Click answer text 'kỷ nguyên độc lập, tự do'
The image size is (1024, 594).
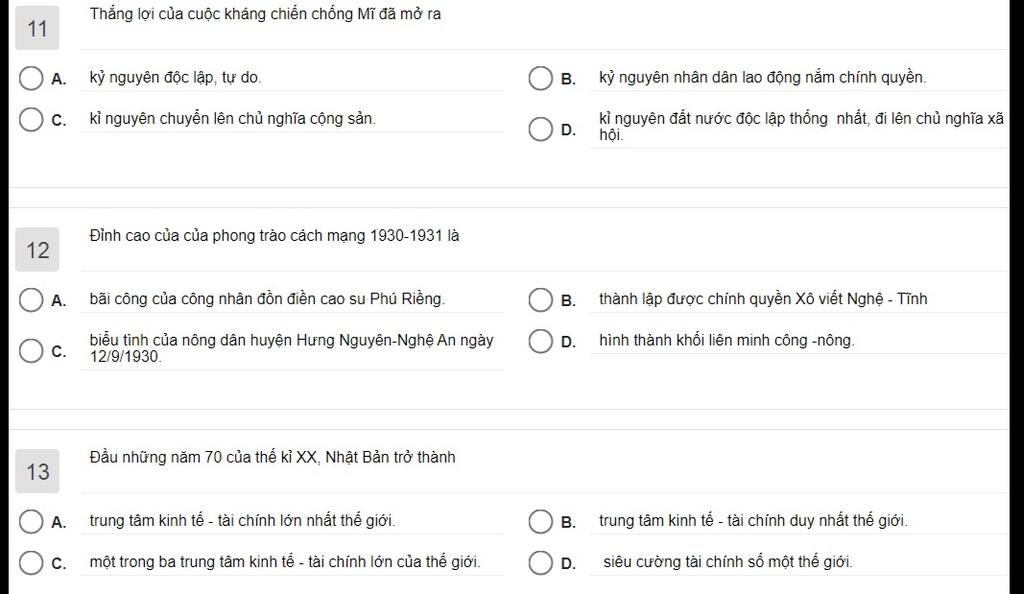click(x=175, y=78)
